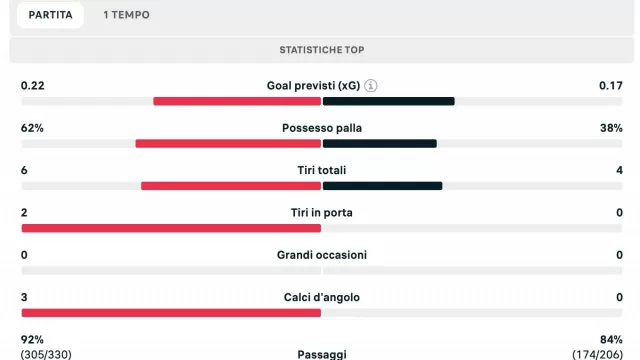
Task: Select the red Calci d'angolo bar
Action: click(171, 313)
